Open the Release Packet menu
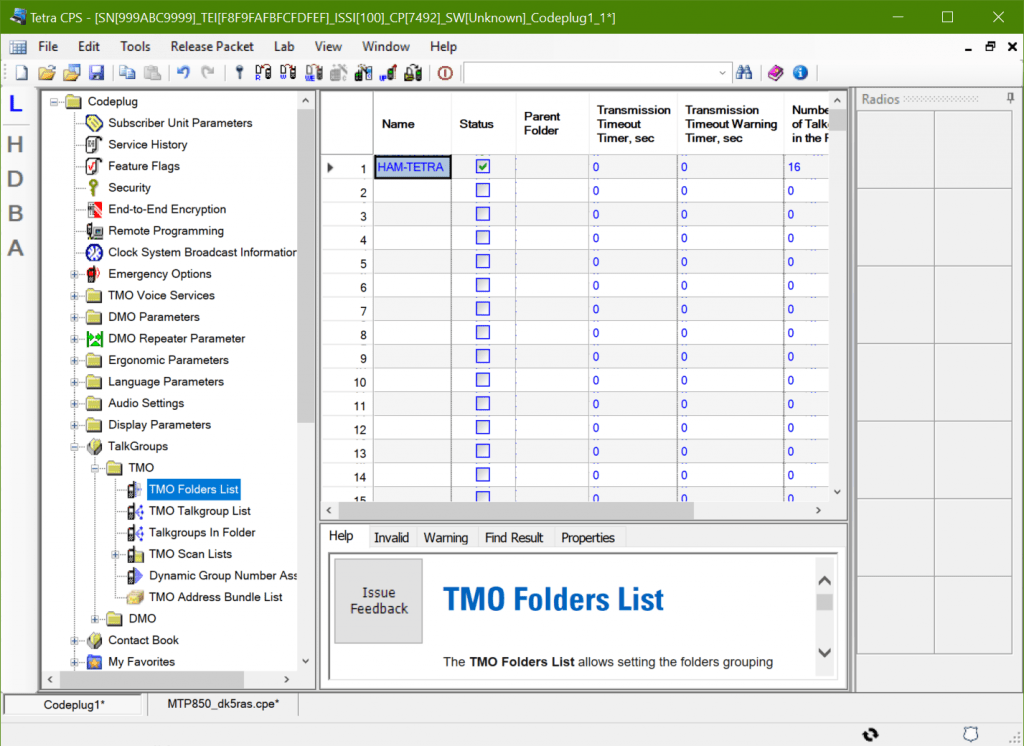 [x=212, y=46]
